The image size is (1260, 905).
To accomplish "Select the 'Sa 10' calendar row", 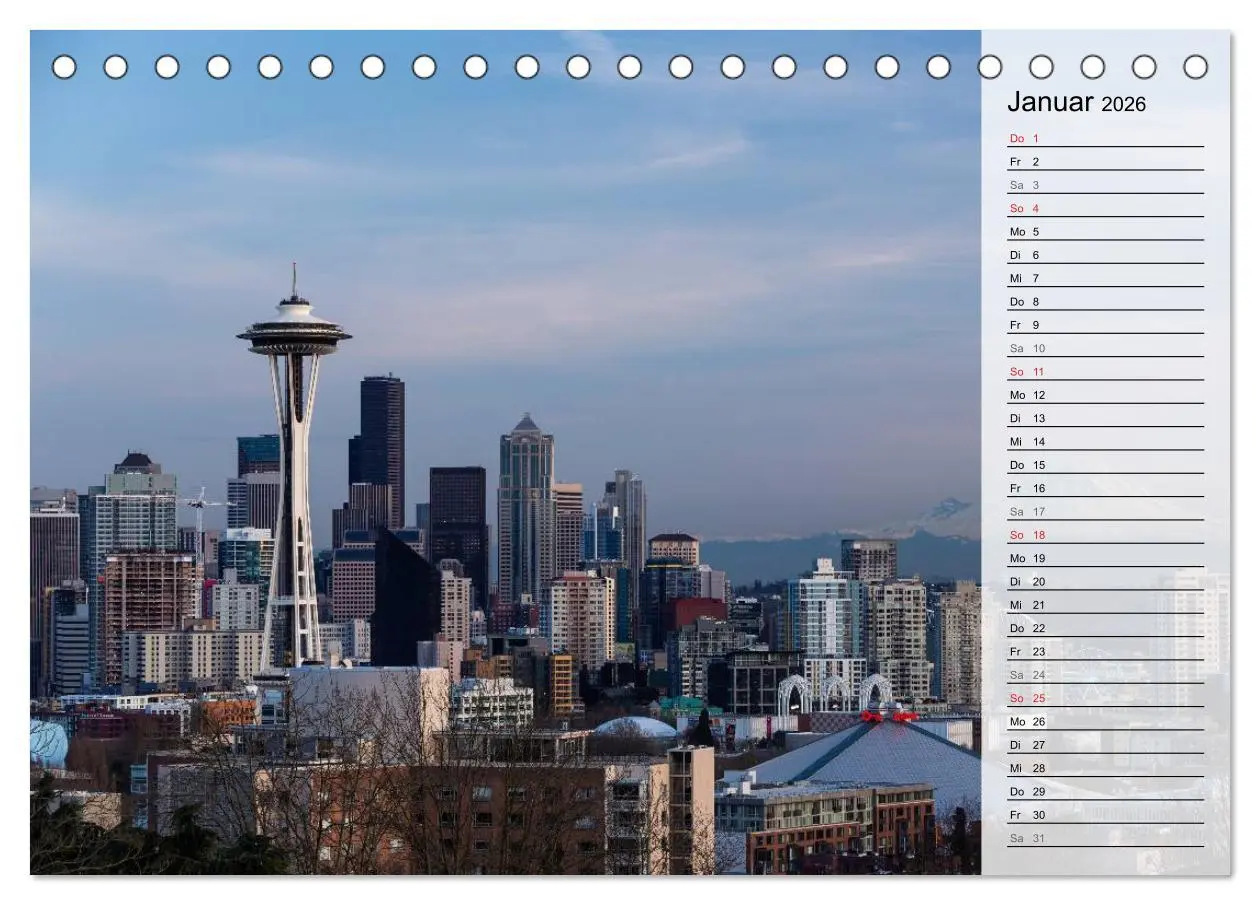I will 1105,348.
